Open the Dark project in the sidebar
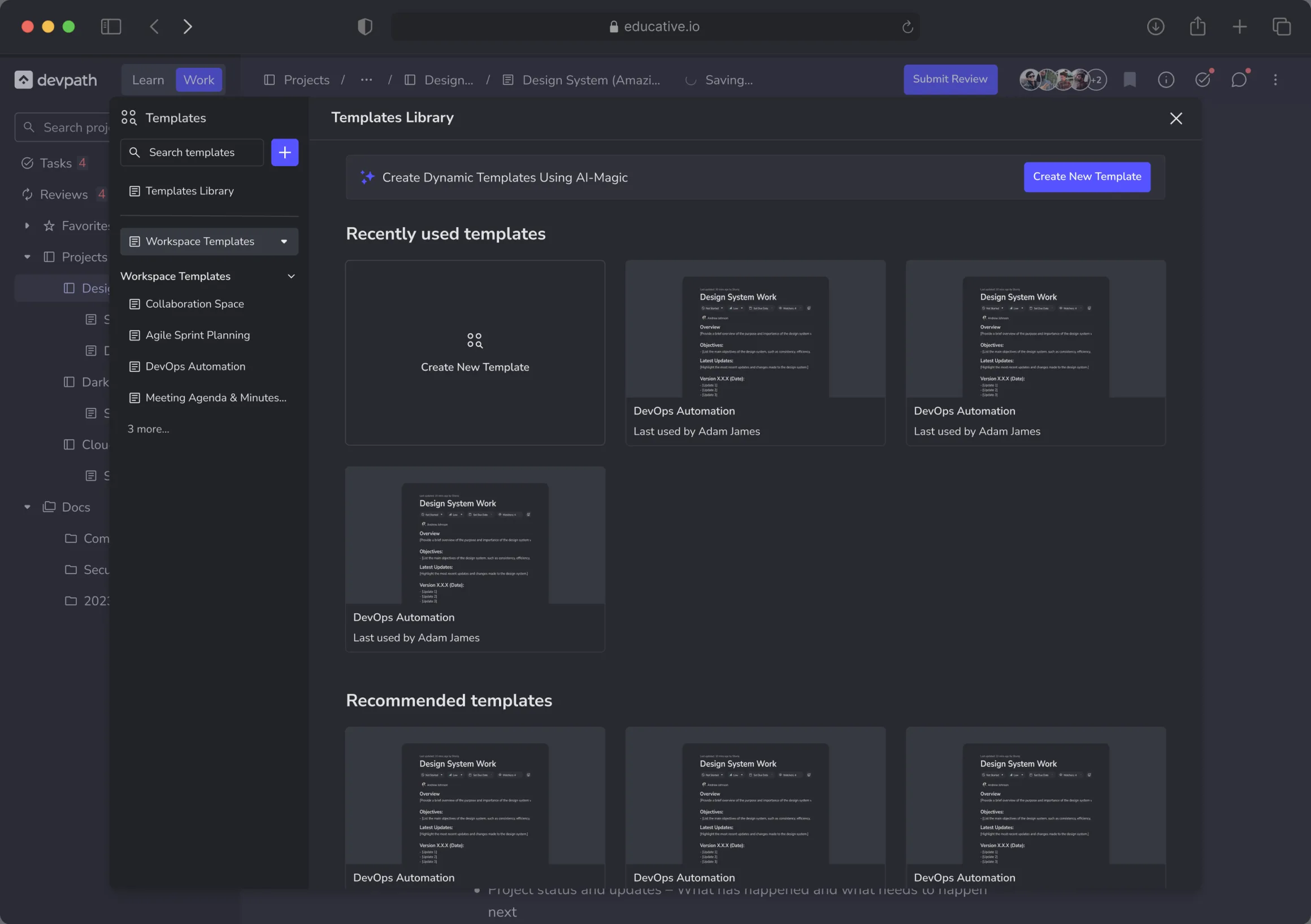 [x=86, y=382]
